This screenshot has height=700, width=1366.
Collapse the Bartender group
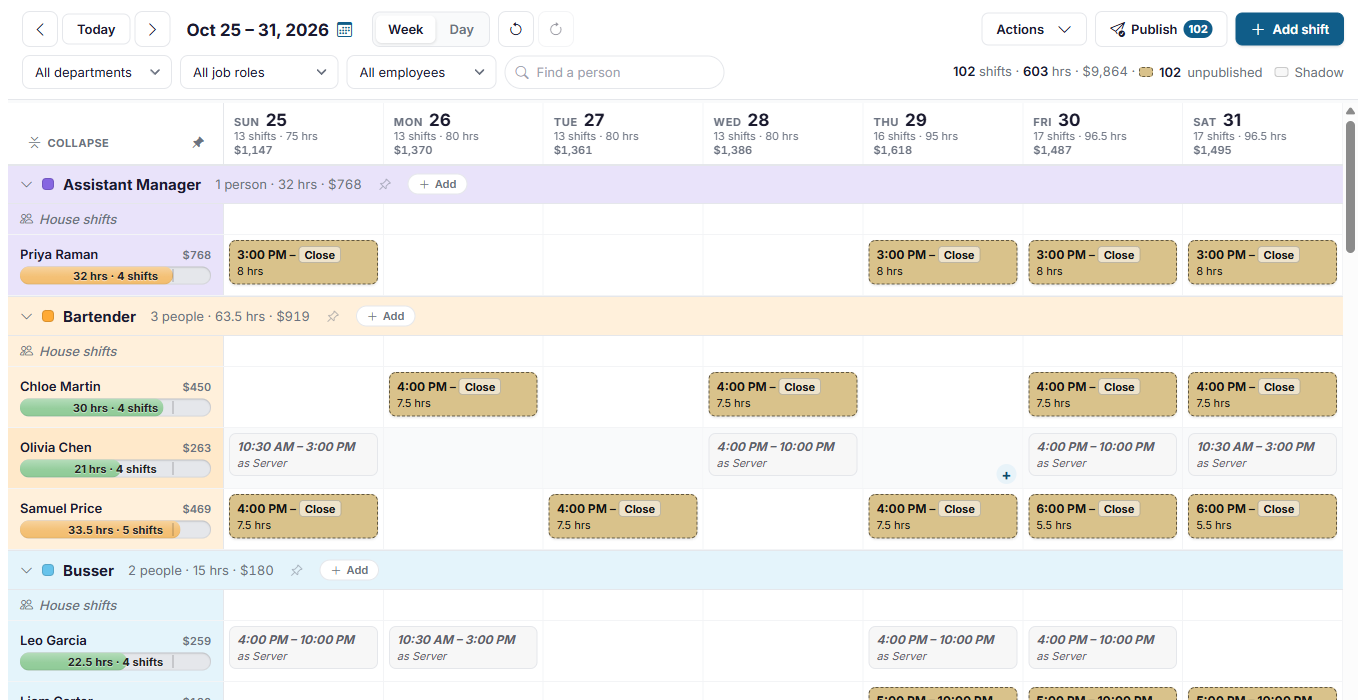coord(27,316)
